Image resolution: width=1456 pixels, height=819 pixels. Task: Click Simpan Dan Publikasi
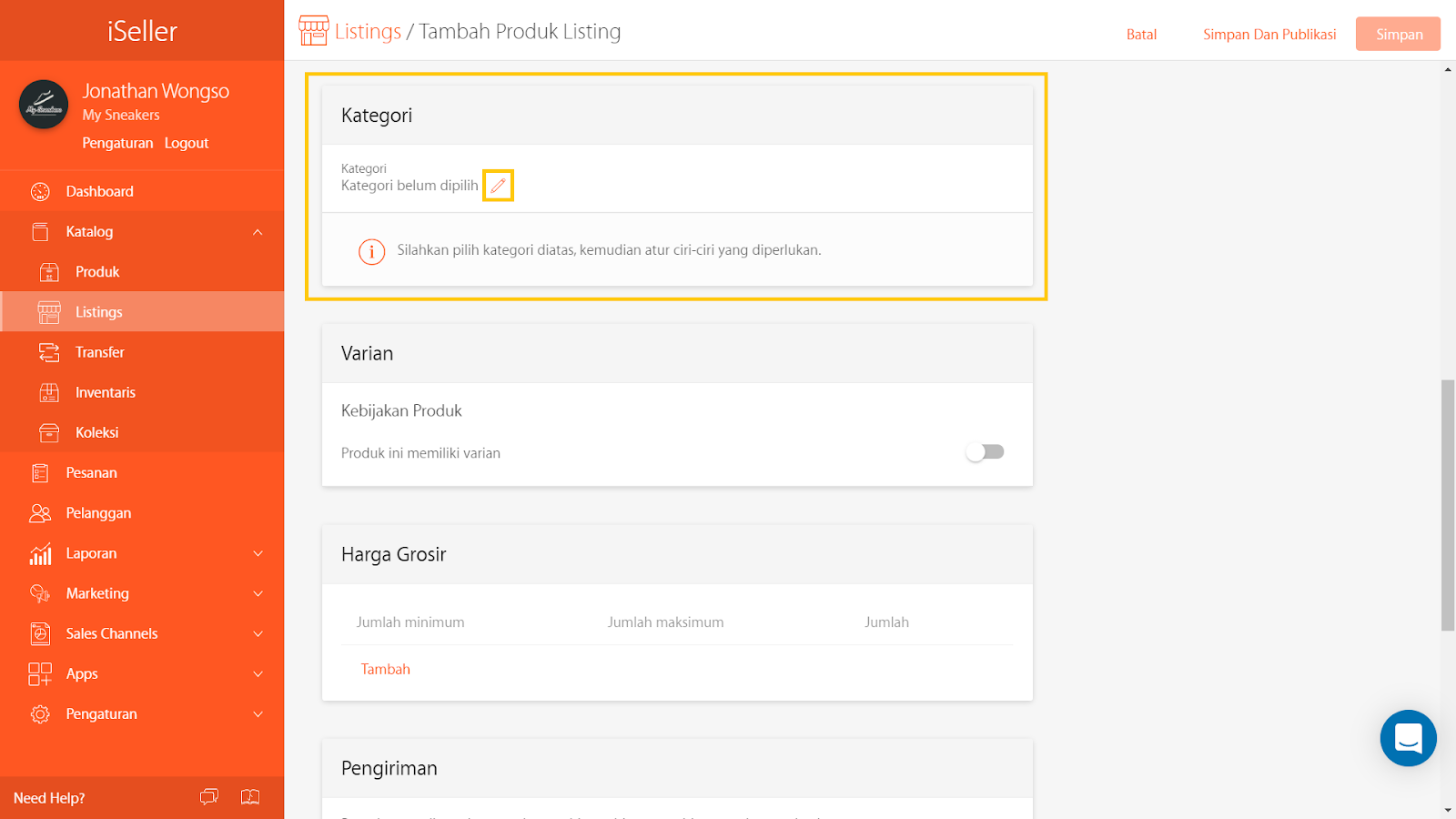[x=1269, y=34]
